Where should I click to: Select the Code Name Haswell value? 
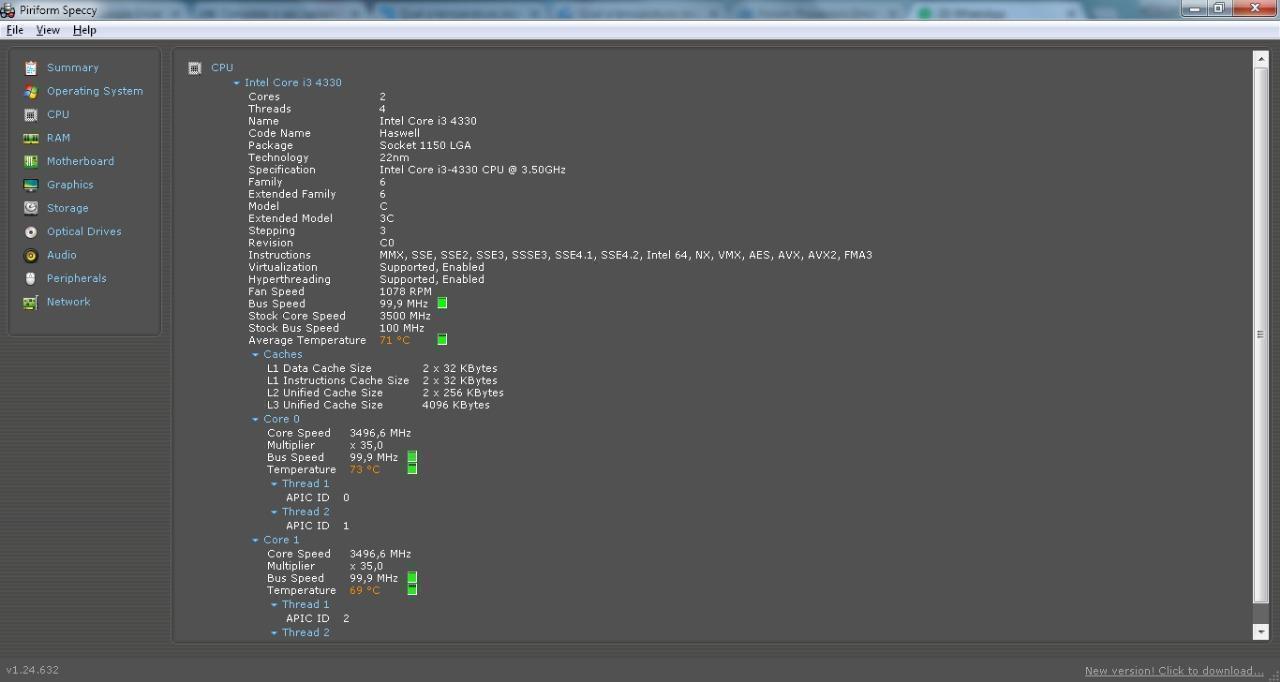400,133
